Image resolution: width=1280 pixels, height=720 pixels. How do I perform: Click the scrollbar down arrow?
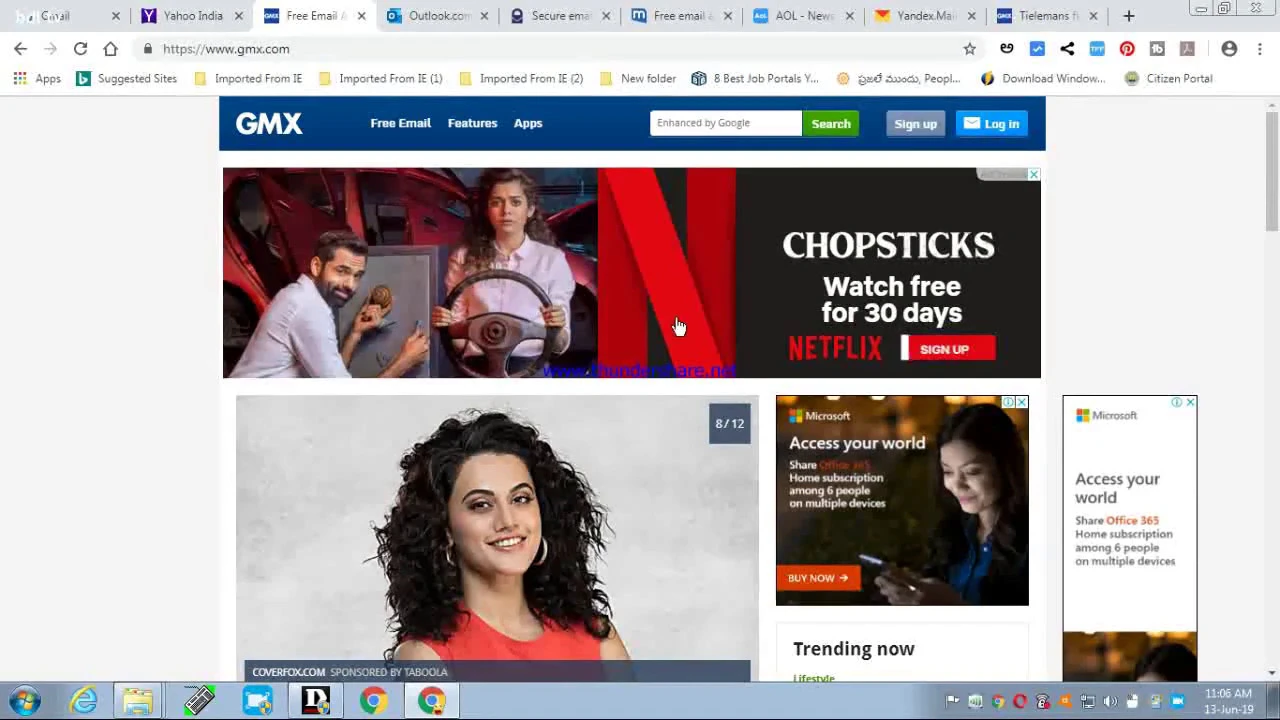[x=1272, y=673]
